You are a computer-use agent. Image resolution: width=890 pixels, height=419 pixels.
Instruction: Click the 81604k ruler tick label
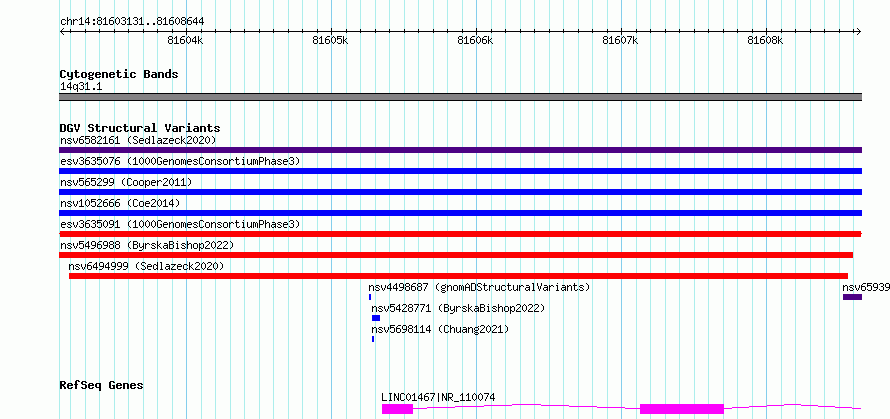(186, 40)
